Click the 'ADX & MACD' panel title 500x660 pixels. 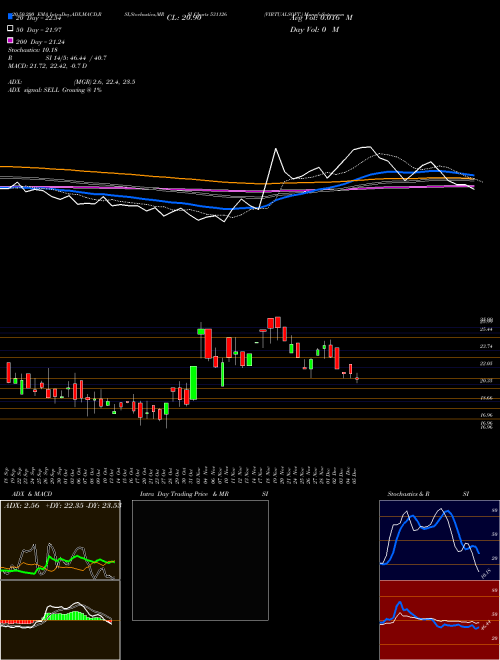pos(32,494)
